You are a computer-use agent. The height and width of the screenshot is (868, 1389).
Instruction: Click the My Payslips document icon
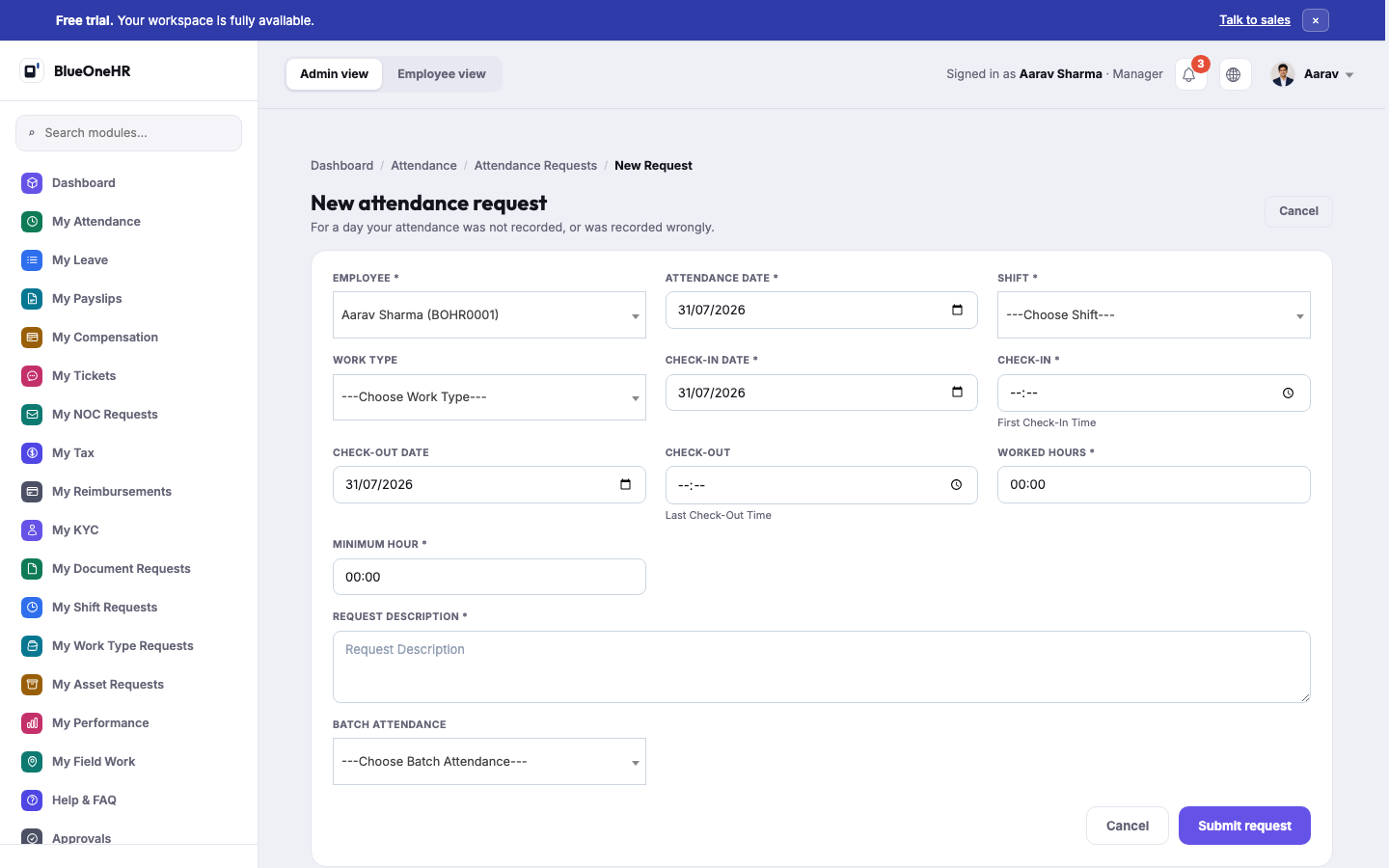(x=32, y=299)
